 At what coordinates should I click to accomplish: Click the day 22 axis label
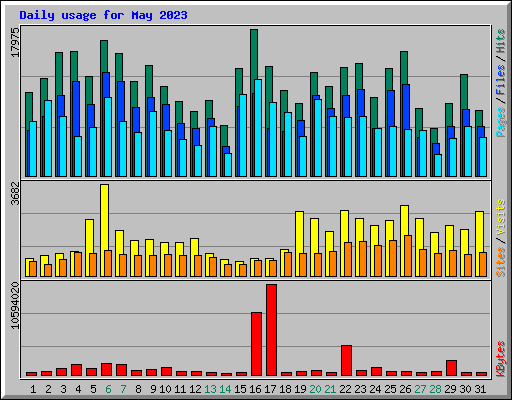tap(345, 389)
